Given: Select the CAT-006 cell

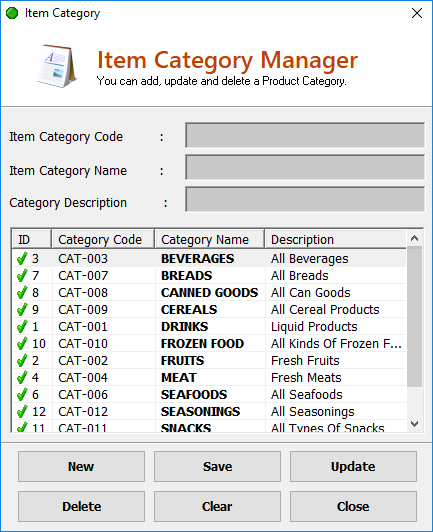Looking at the screenshot, I should tap(83, 395).
